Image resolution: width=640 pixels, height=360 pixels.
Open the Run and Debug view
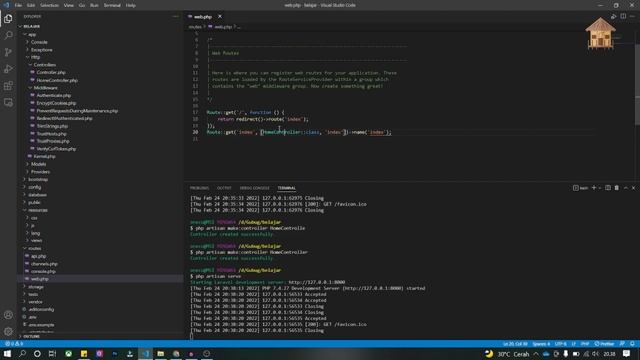tap(8, 69)
